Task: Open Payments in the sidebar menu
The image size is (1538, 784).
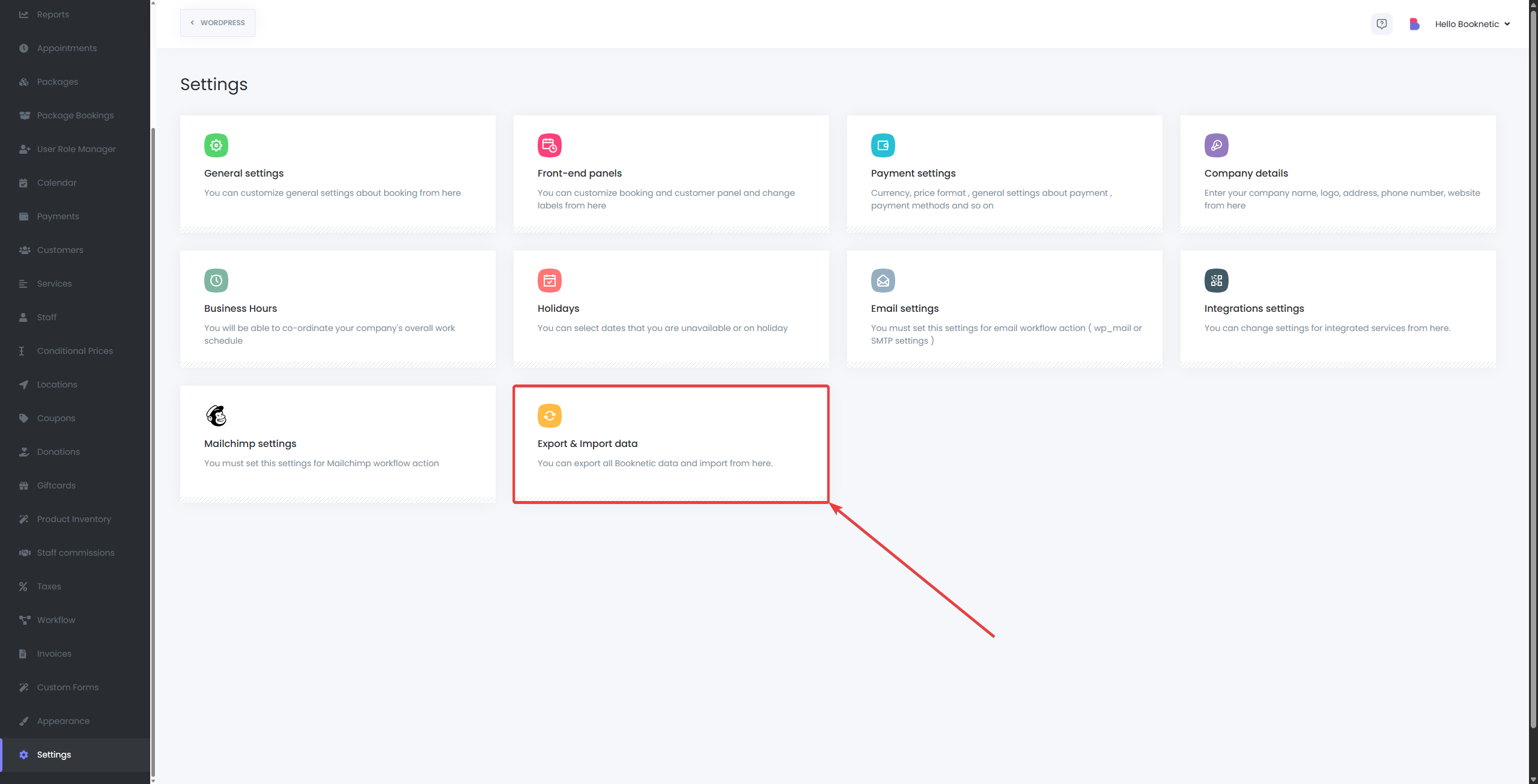Action: (75, 216)
